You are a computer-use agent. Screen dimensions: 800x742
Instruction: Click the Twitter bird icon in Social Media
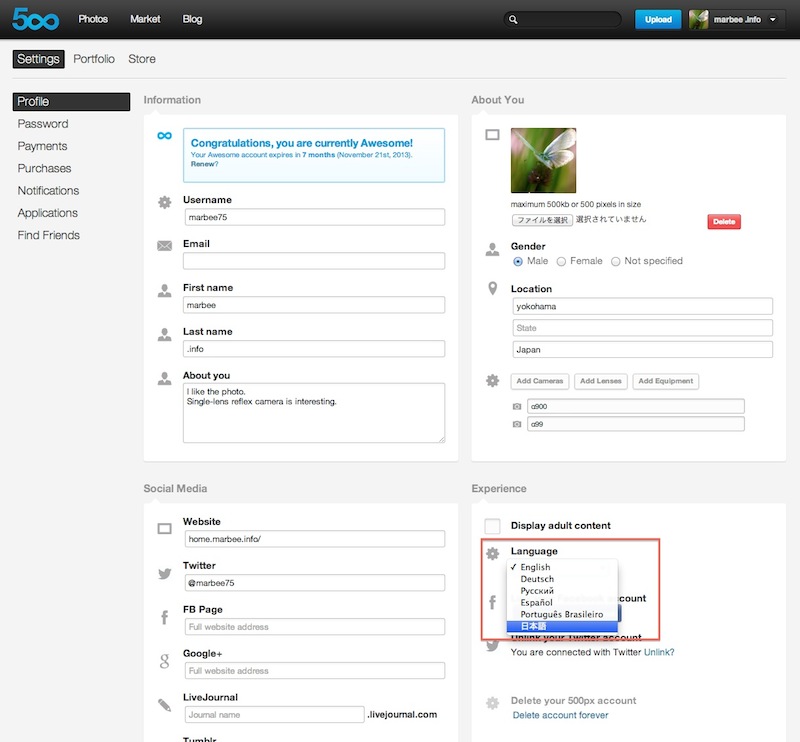point(164,574)
